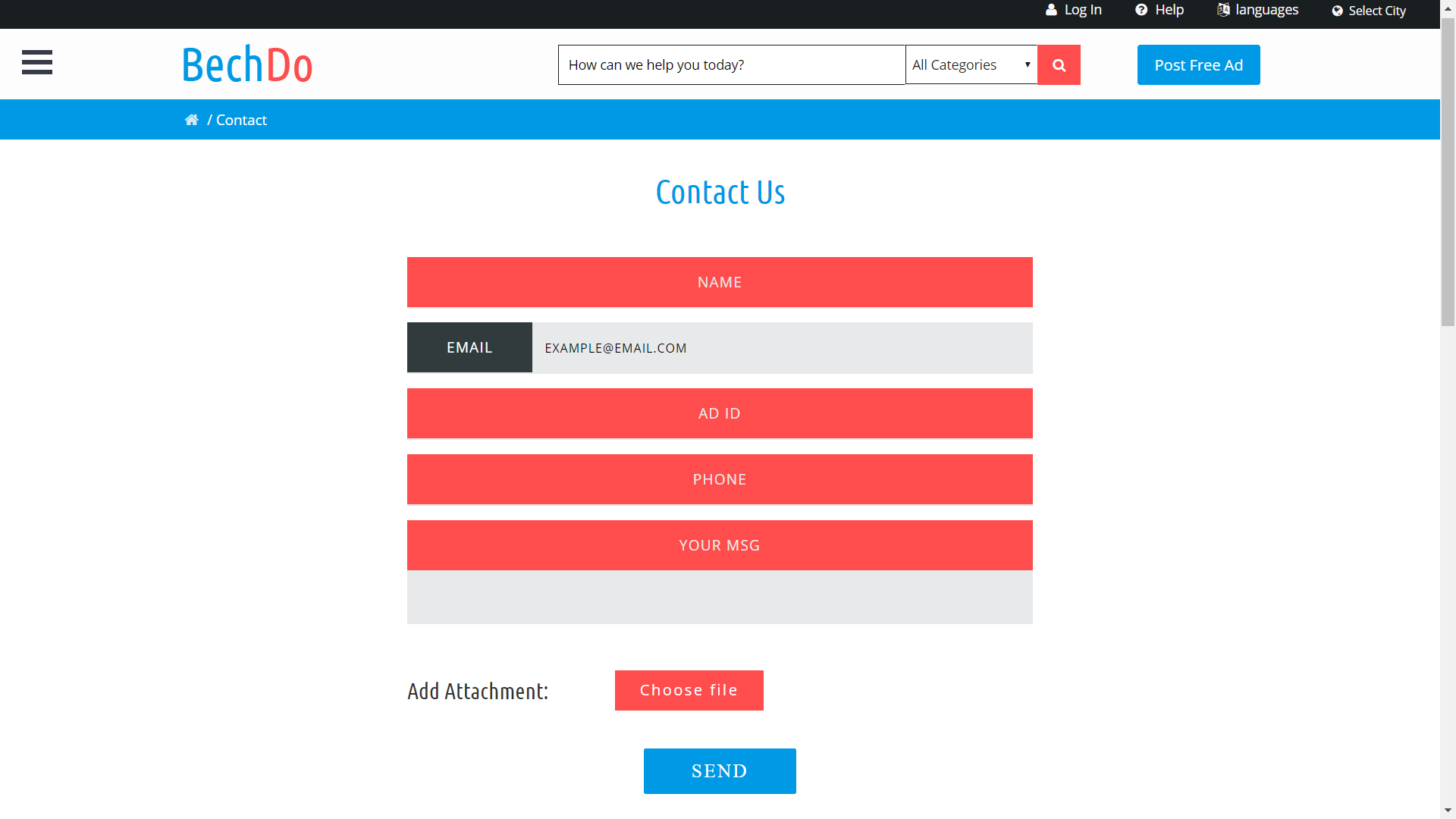Click the page scrollbar down arrow
The width and height of the screenshot is (1456, 819).
click(x=1448, y=811)
